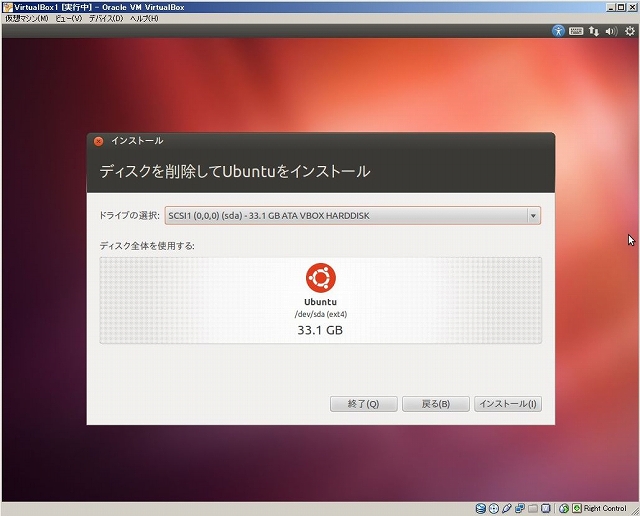The width and height of the screenshot is (640, 516).
Task: Open the ドライブの選択 drive dropdown
Action: [x=353, y=216]
